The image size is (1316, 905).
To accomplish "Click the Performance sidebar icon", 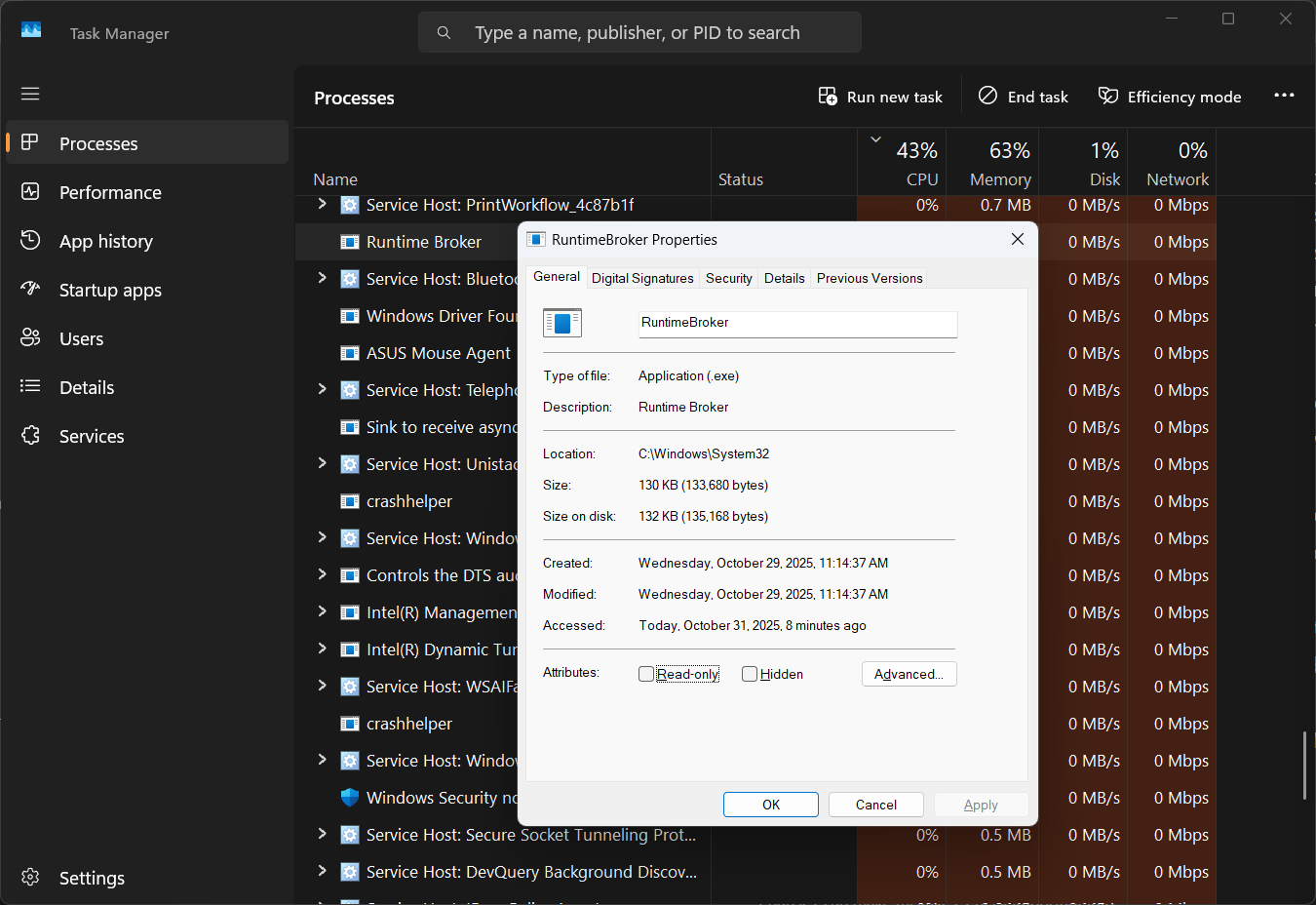I will [30, 192].
